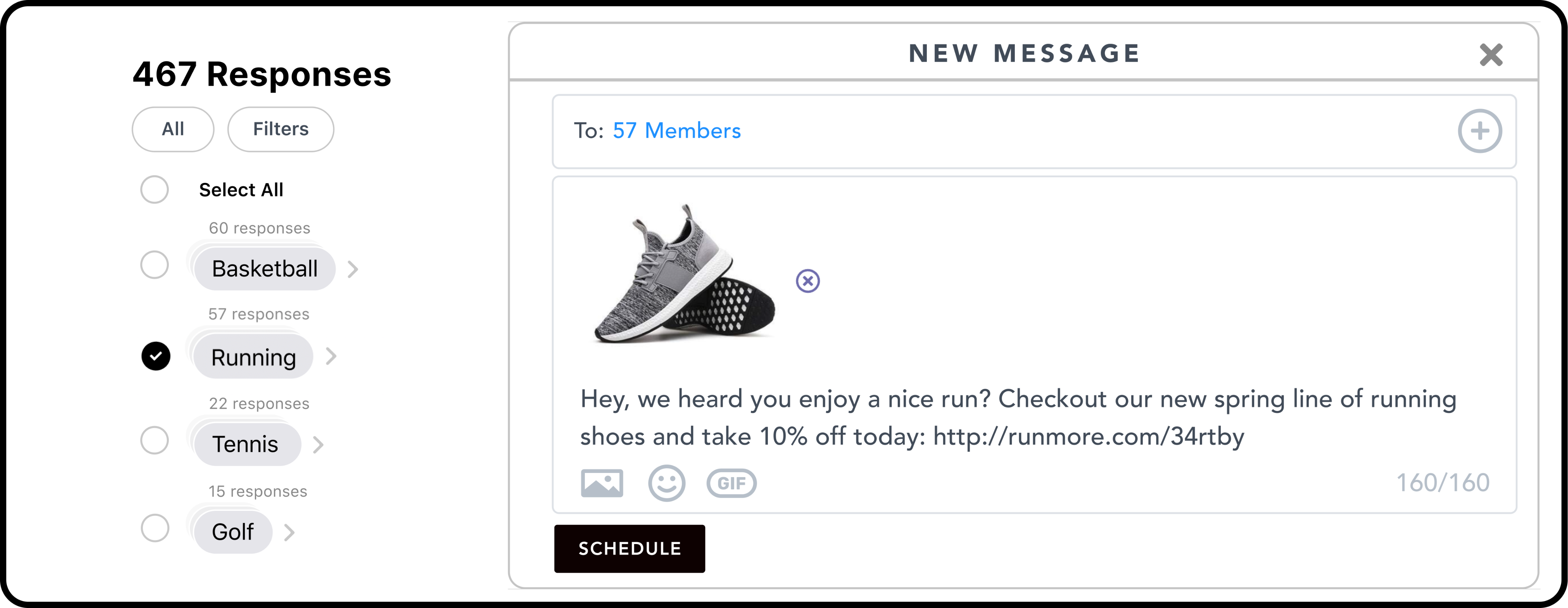1568x608 pixels.
Task: Expand the Running responses chevron
Action: [330, 357]
